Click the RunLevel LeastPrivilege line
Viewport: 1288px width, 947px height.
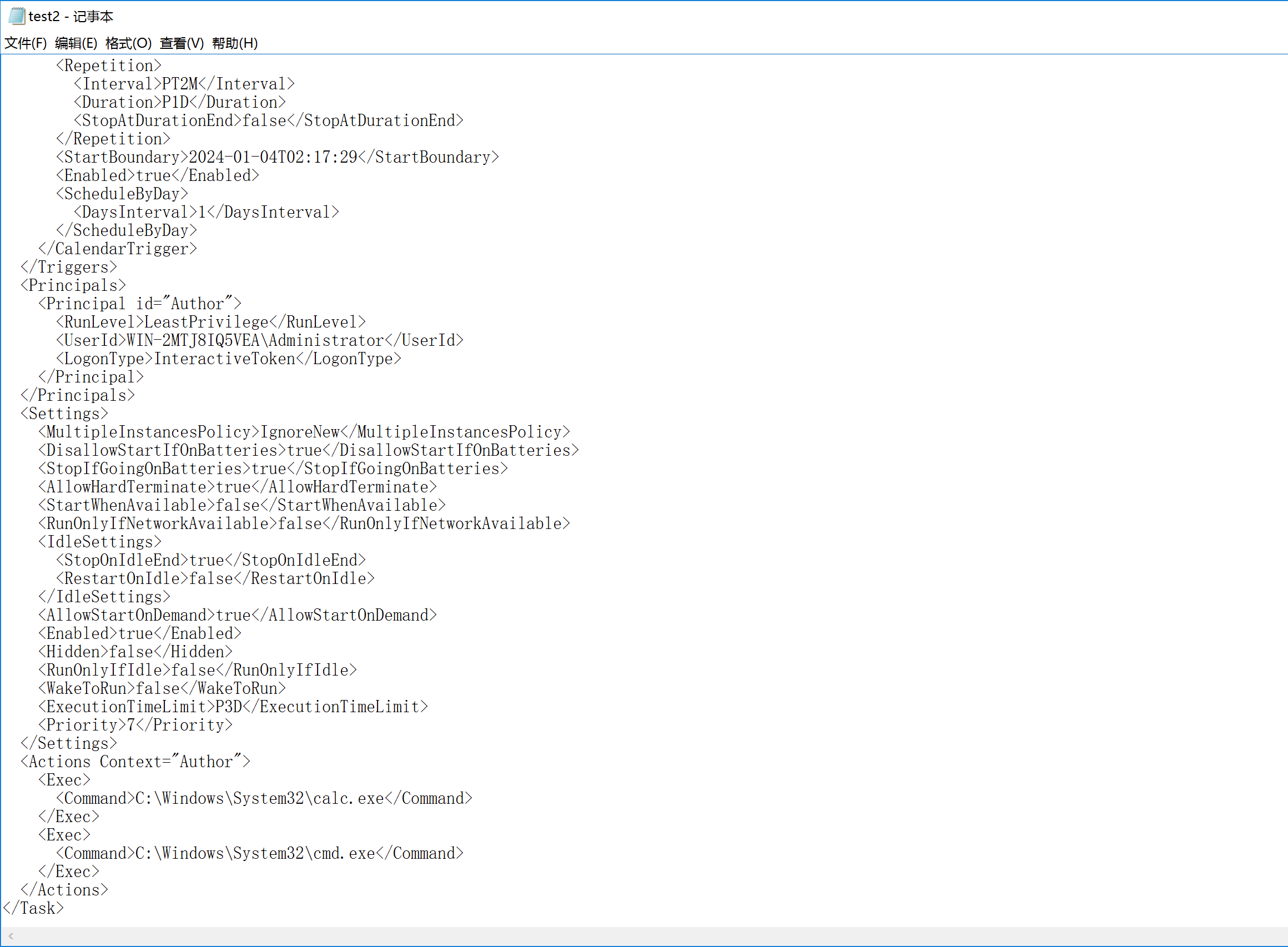[x=207, y=322]
